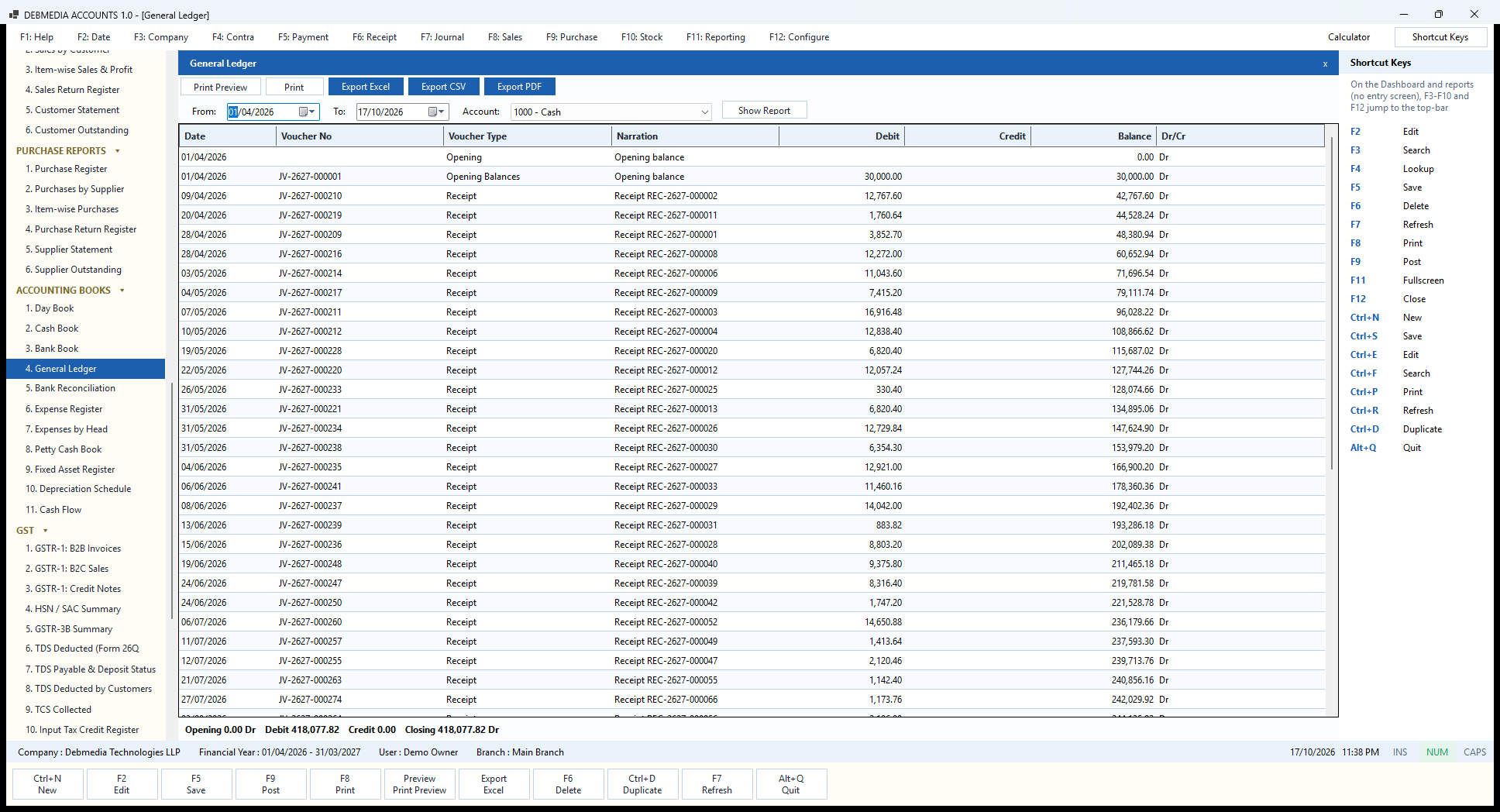Click the F7 Refresh bottom bar button
Image resolution: width=1500 pixels, height=812 pixels.
click(717, 784)
